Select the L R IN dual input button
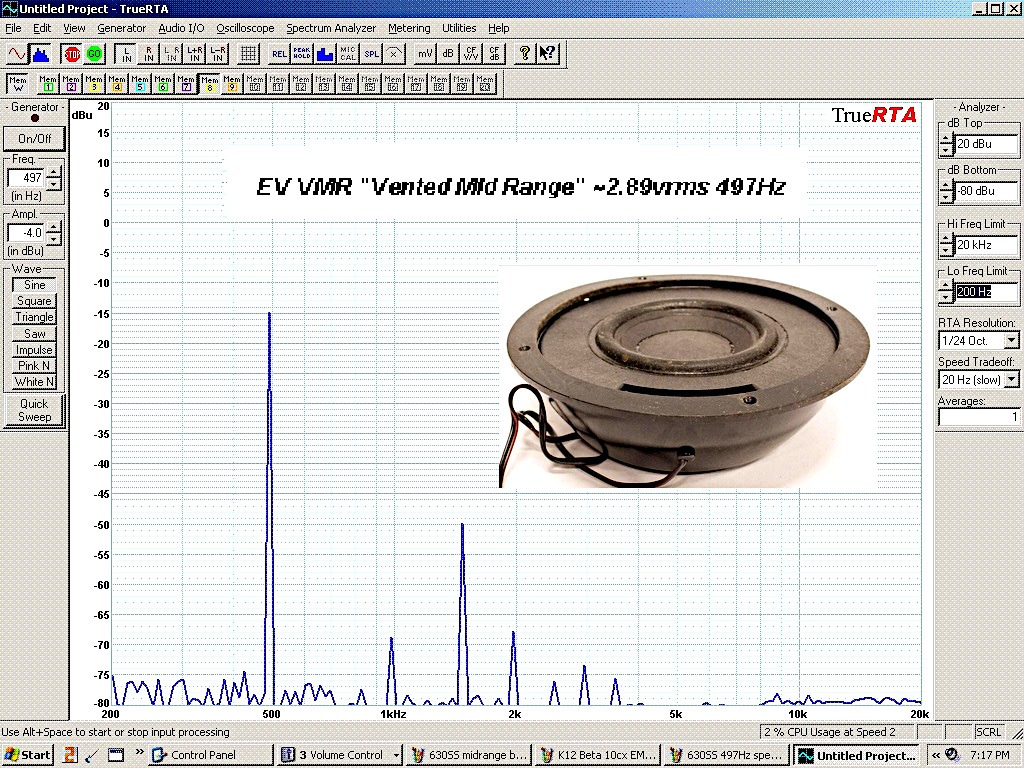 171,54
